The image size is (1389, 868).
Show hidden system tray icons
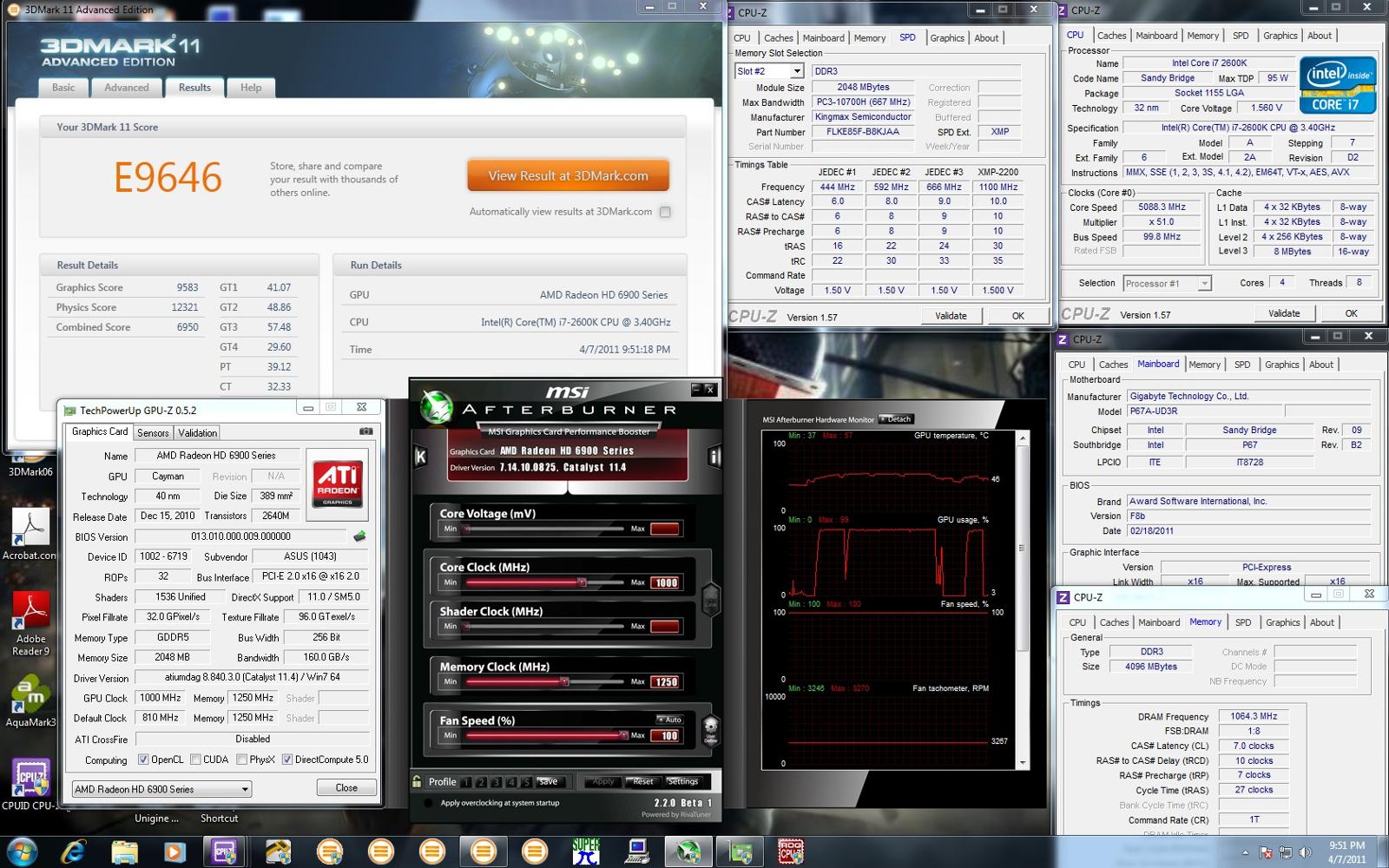[1245, 853]
